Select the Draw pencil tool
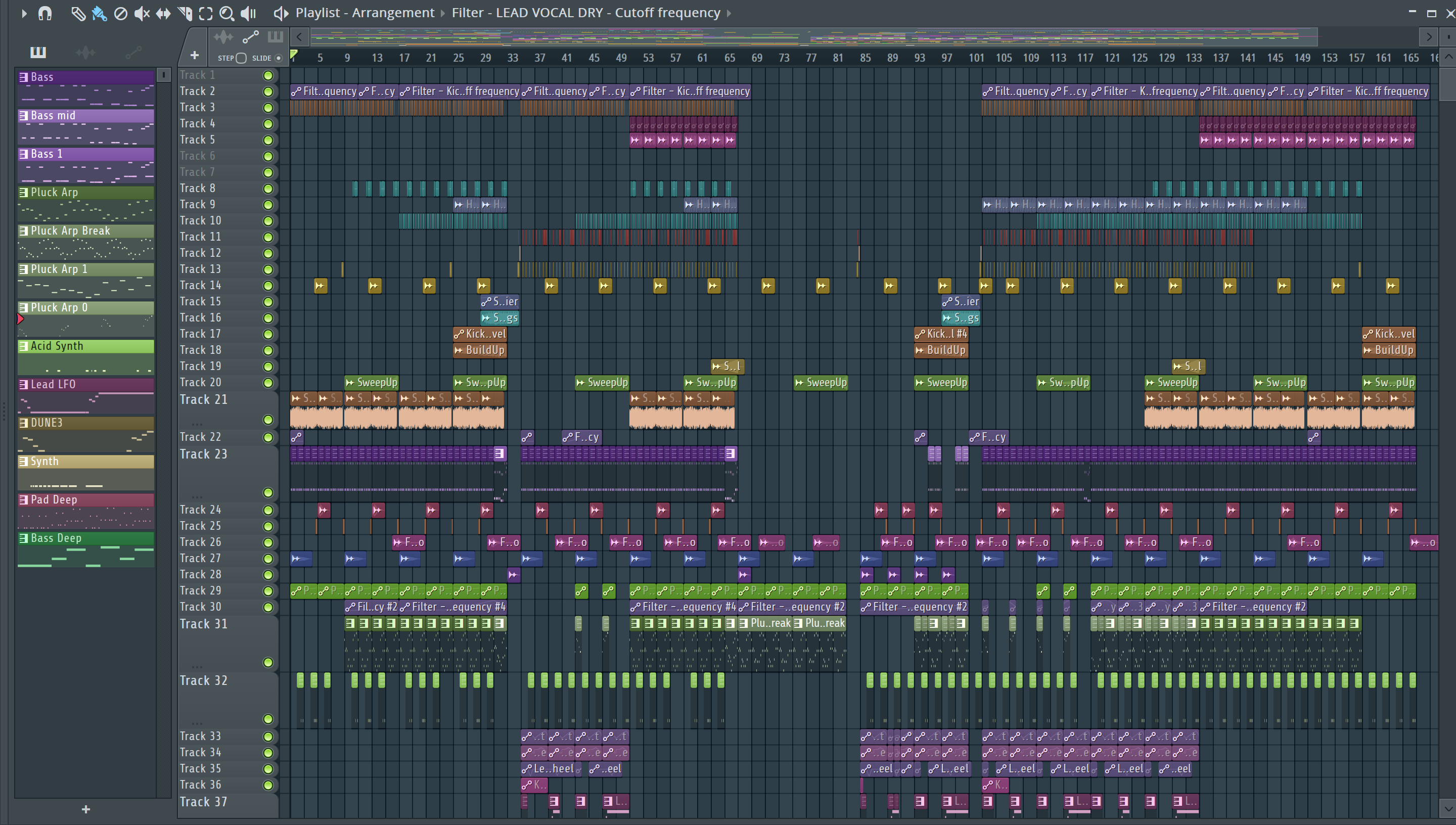 point(78,13)
